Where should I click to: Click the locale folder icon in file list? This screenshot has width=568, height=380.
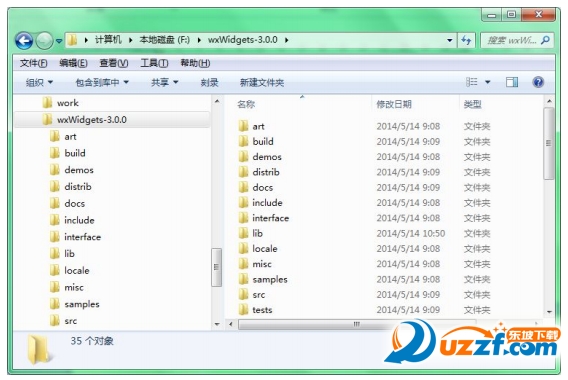tap(243, 249)
